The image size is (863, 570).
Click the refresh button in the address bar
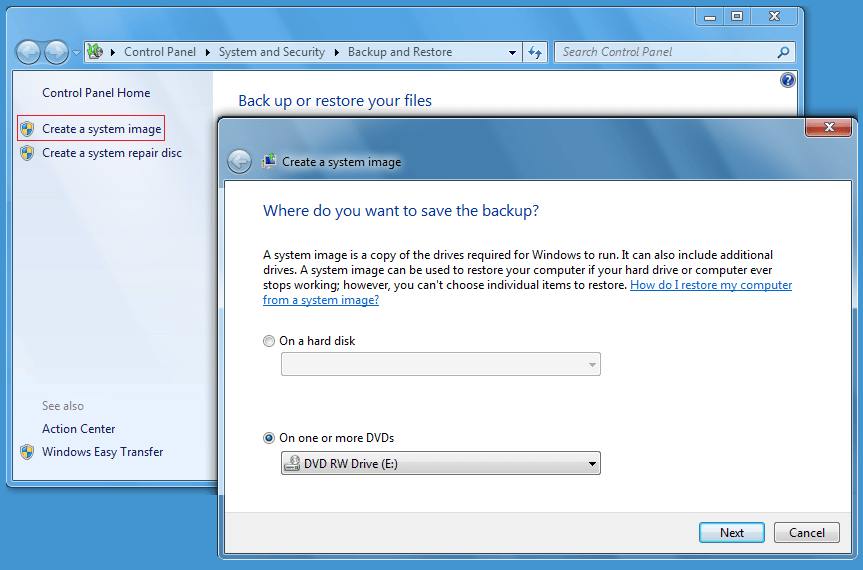(x=535, y=53)
